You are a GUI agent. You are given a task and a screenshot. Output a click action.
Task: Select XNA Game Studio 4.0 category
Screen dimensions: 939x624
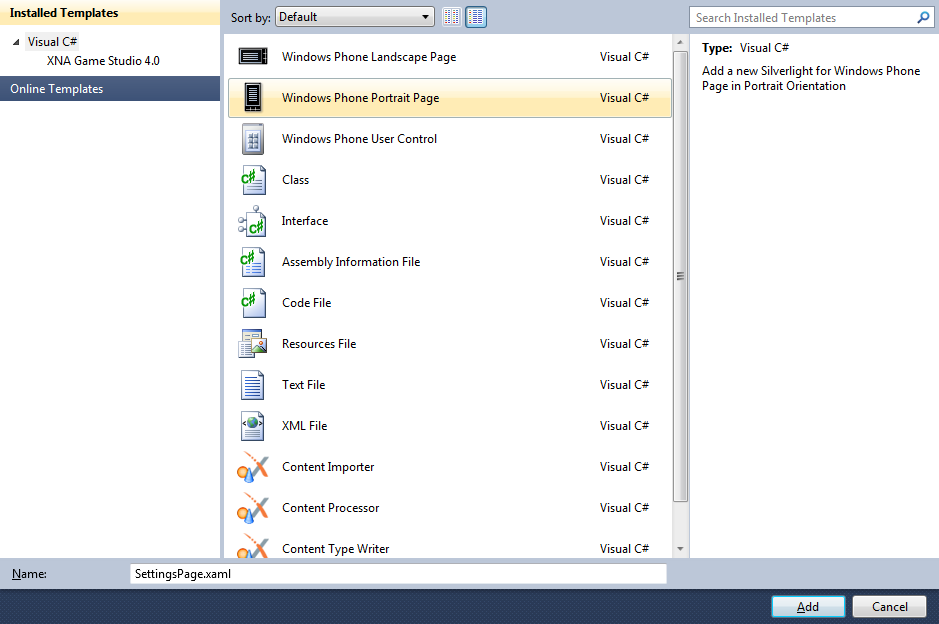[x=103, y=60]
